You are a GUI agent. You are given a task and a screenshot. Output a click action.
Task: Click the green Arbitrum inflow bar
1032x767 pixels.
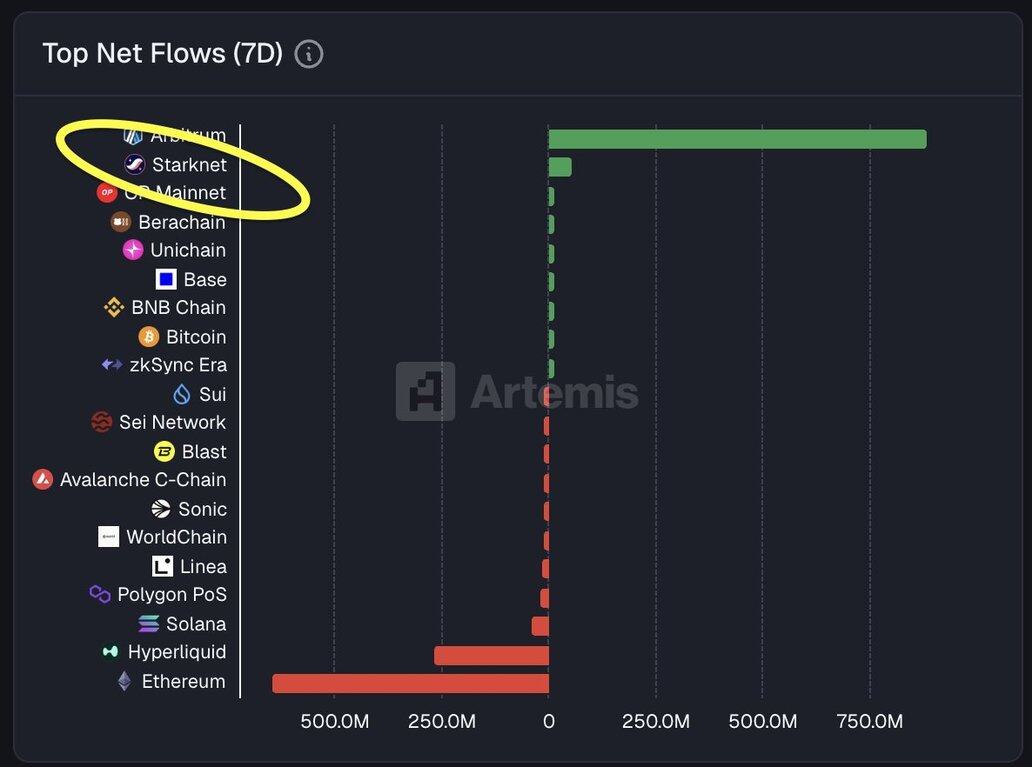click(737, 139)
